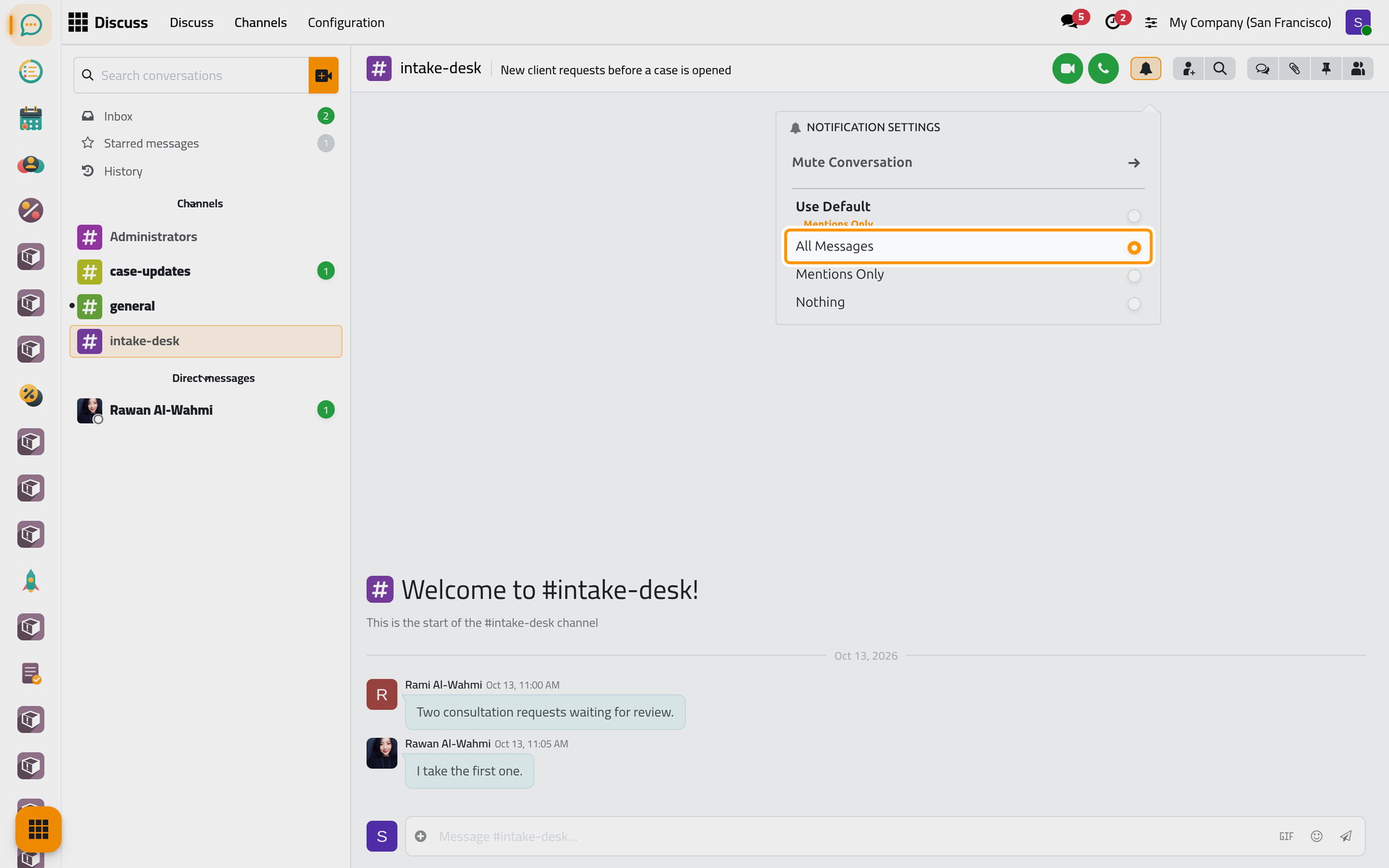Click the plus attachment icon in composer

coord(420,836)
